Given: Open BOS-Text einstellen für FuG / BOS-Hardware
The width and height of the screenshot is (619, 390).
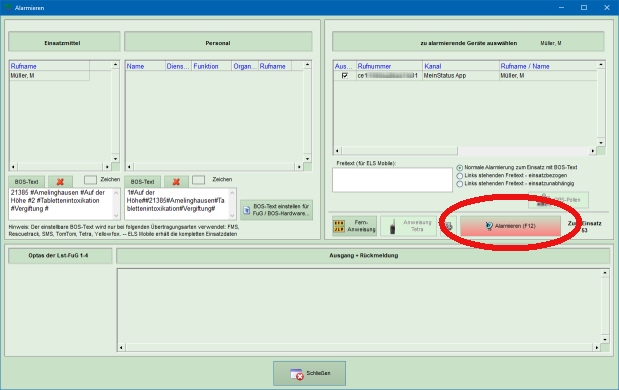Looking at the screenshot, I should [x=277, y=210].
